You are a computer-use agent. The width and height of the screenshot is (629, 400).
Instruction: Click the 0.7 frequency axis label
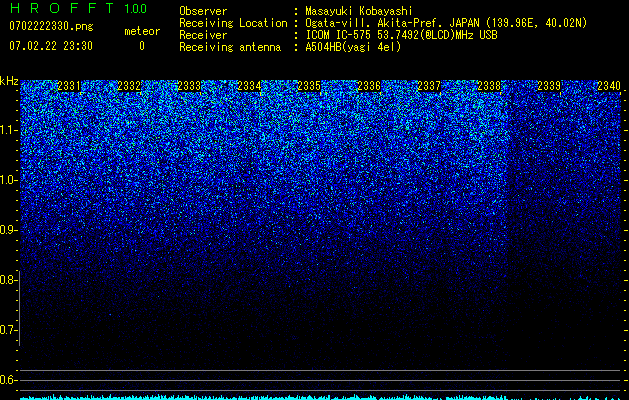coord(7,330)
